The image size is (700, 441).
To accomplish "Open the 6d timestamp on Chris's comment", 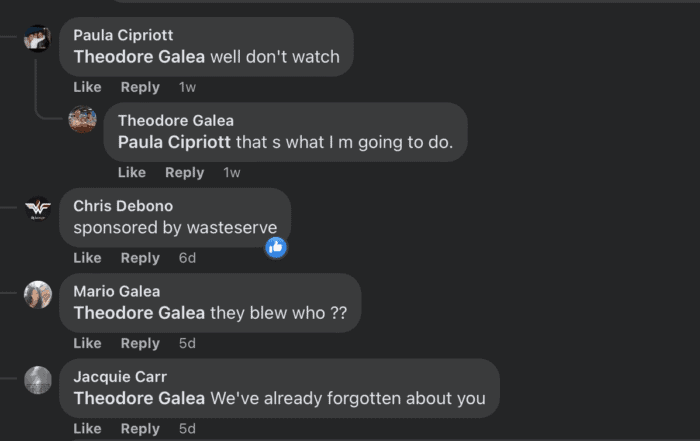I will click(187, 258).
